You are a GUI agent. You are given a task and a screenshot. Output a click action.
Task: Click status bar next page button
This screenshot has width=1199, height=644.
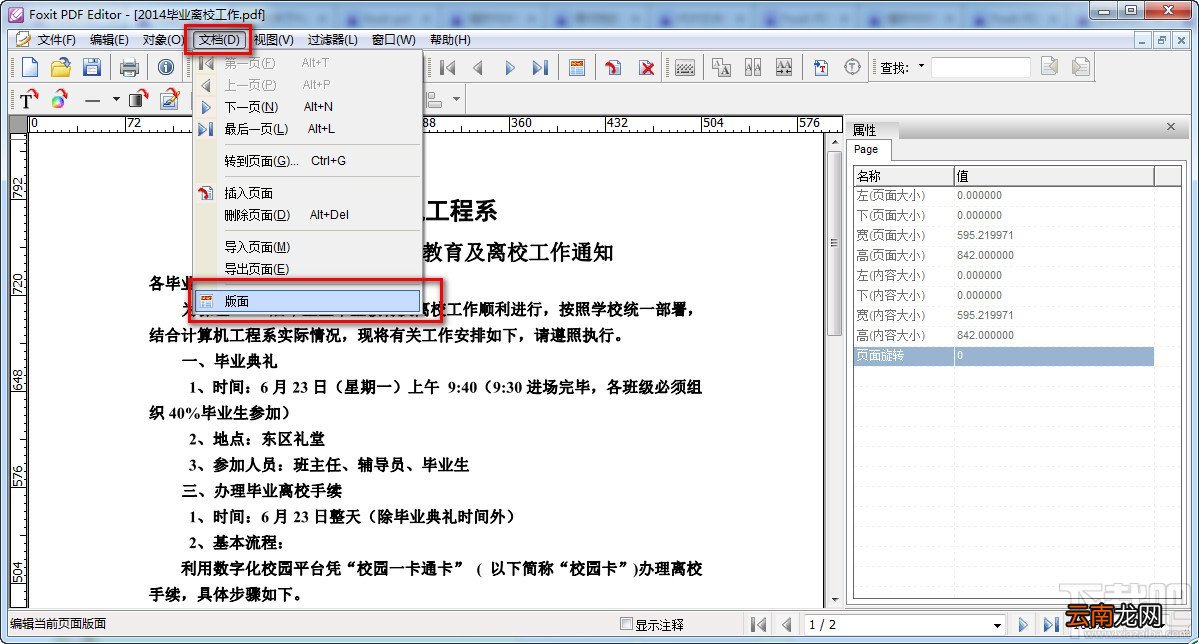(x=1022, y=625)
